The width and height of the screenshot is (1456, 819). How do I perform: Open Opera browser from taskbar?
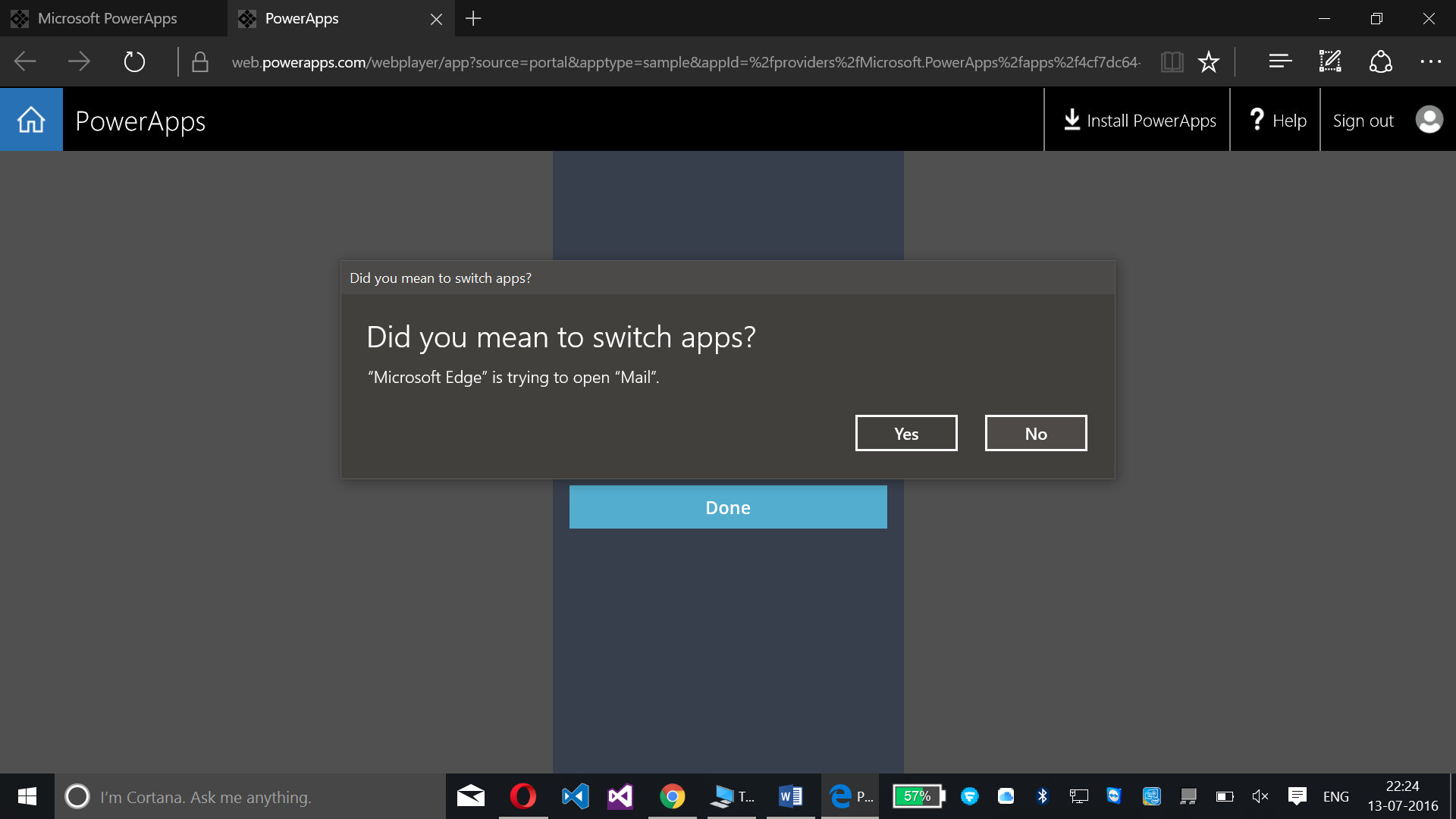coord(523,796)
